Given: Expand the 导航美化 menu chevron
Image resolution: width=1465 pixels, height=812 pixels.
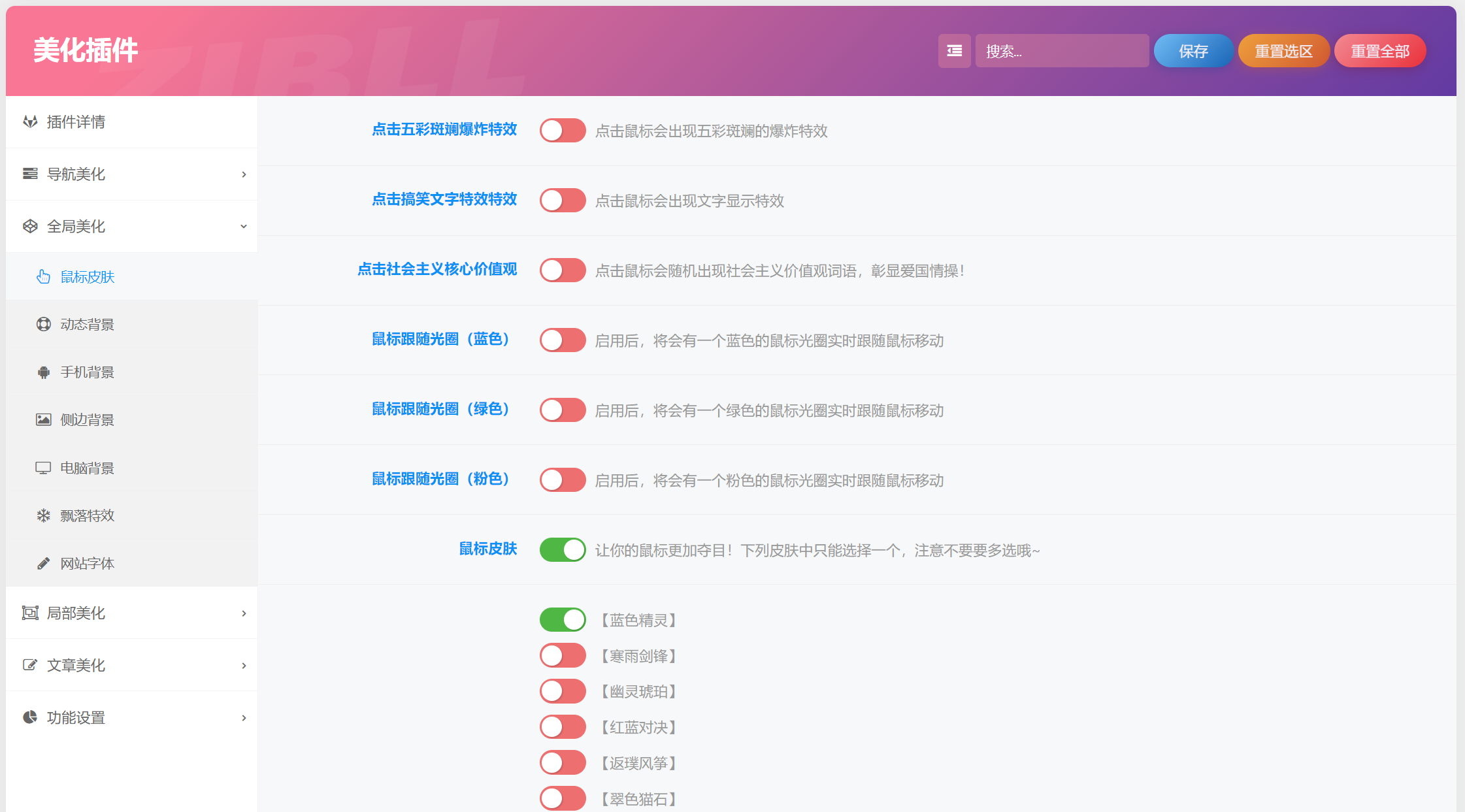Looking at the screenshot, I should point(244,174).
